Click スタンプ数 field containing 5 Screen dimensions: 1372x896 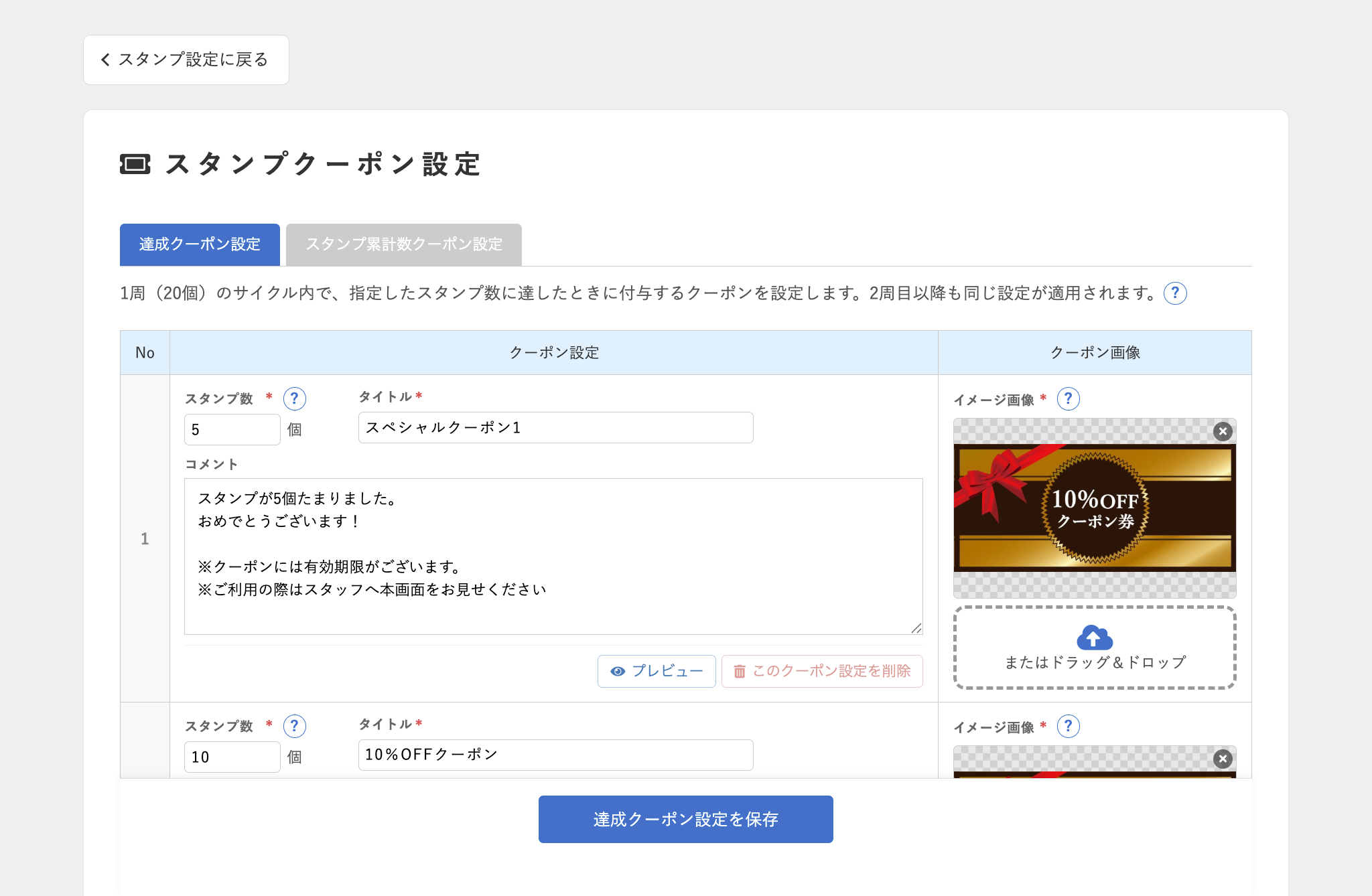pyautogui.click(x=232, y=429)
